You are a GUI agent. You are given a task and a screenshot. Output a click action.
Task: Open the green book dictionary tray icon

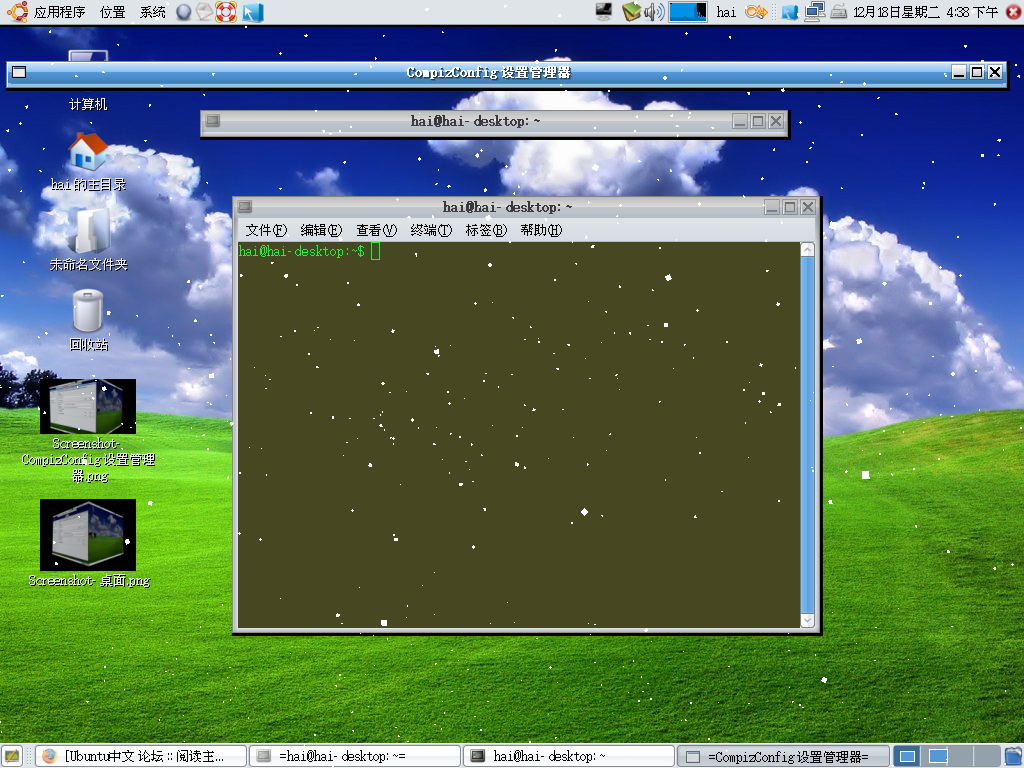(x=631, y=12)
